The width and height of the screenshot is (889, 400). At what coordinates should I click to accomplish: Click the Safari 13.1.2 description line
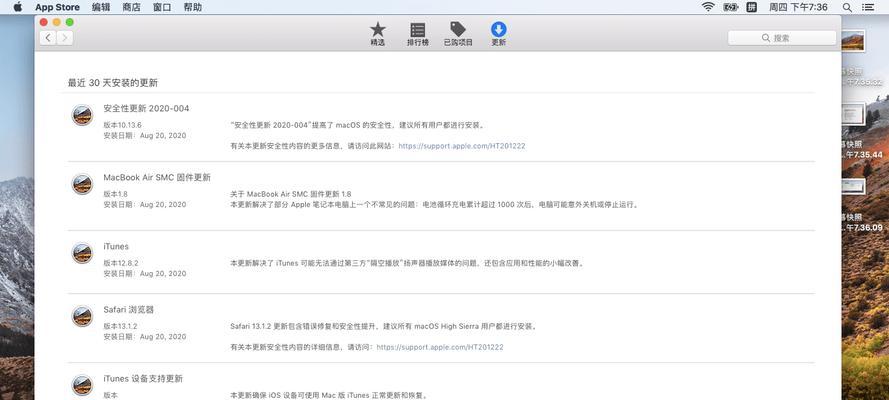click(384, 326)
